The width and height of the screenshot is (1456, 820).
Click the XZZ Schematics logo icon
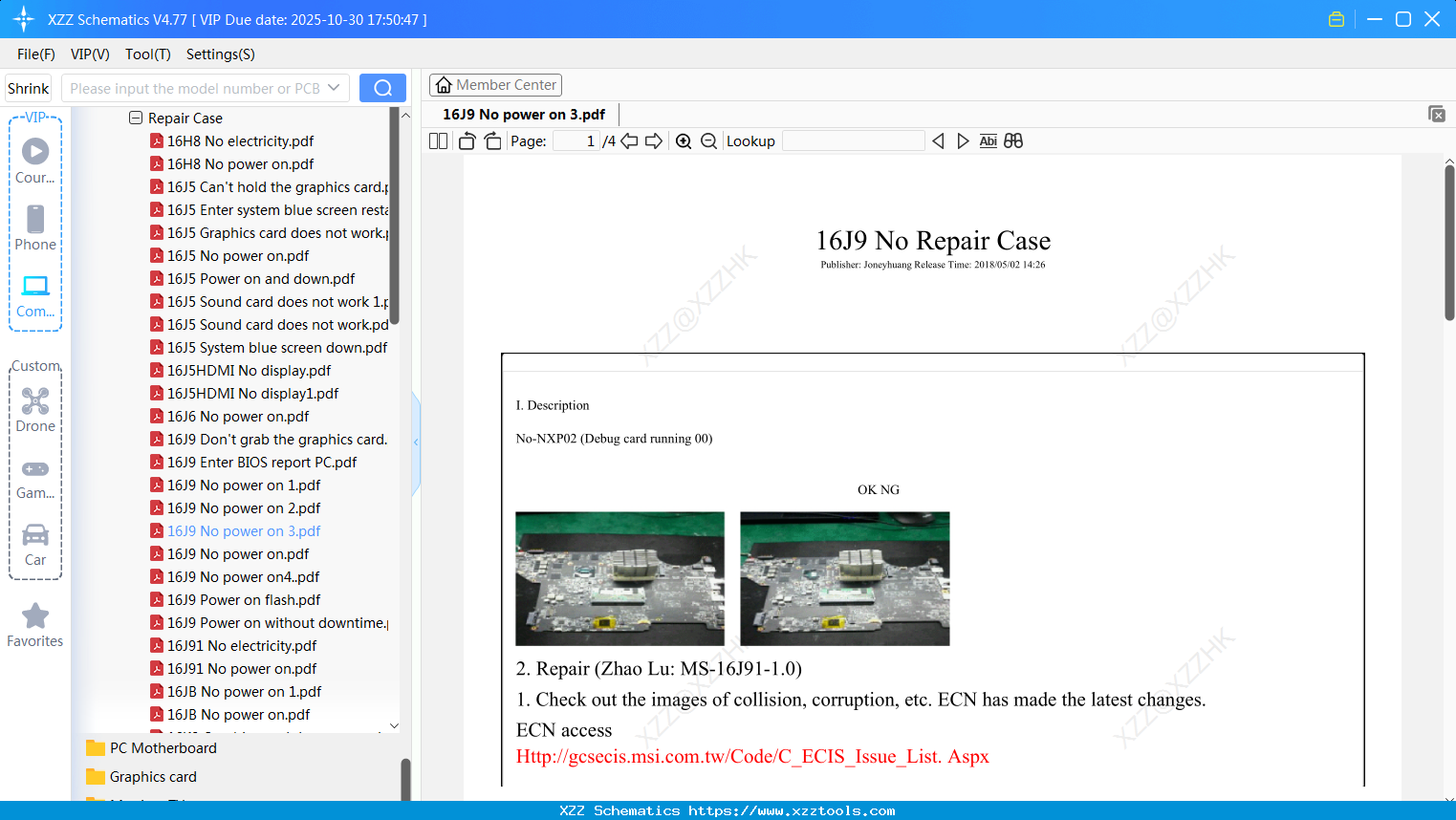tap(24, 19)
